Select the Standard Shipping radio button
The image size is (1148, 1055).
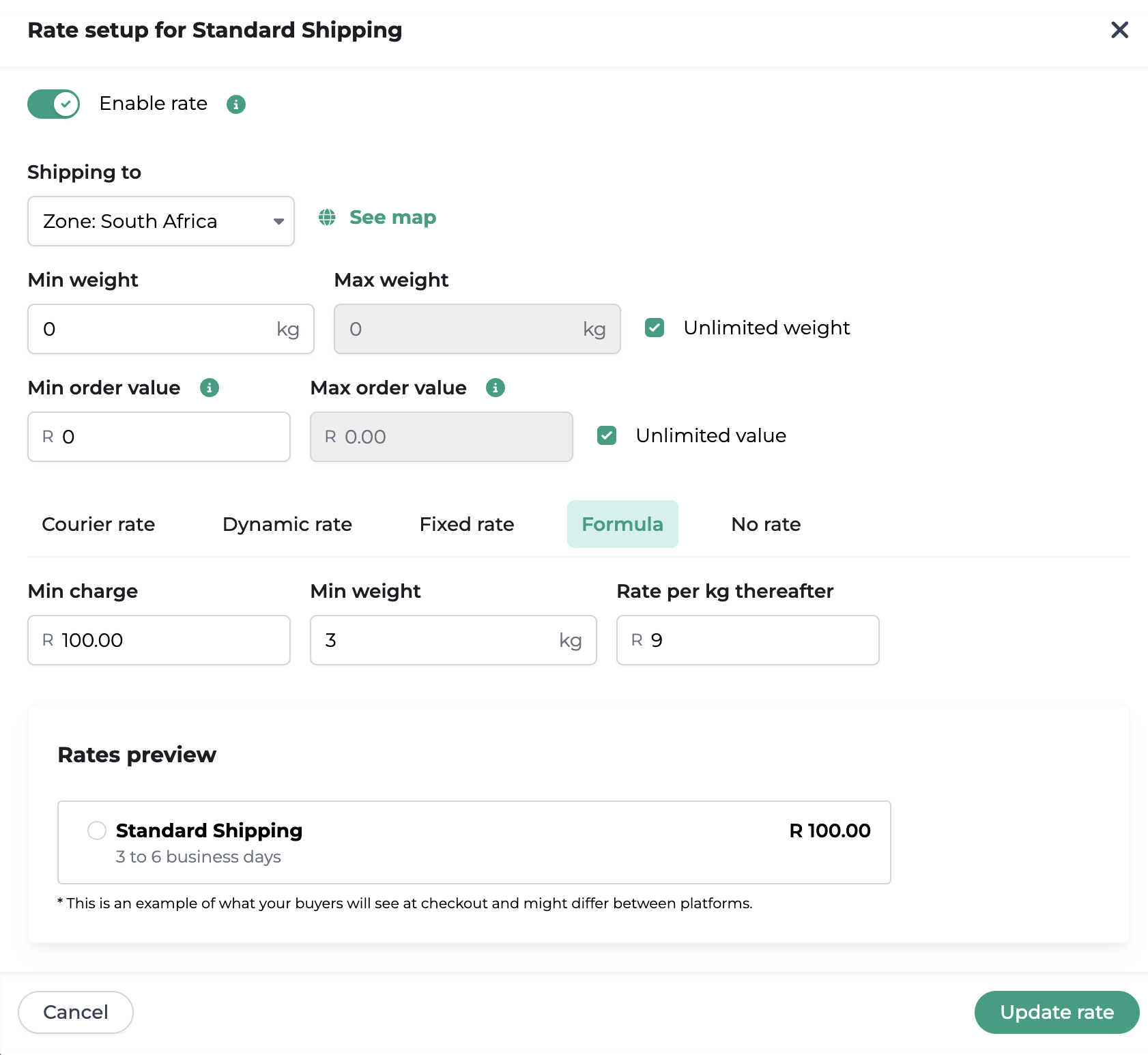point(97,830)
